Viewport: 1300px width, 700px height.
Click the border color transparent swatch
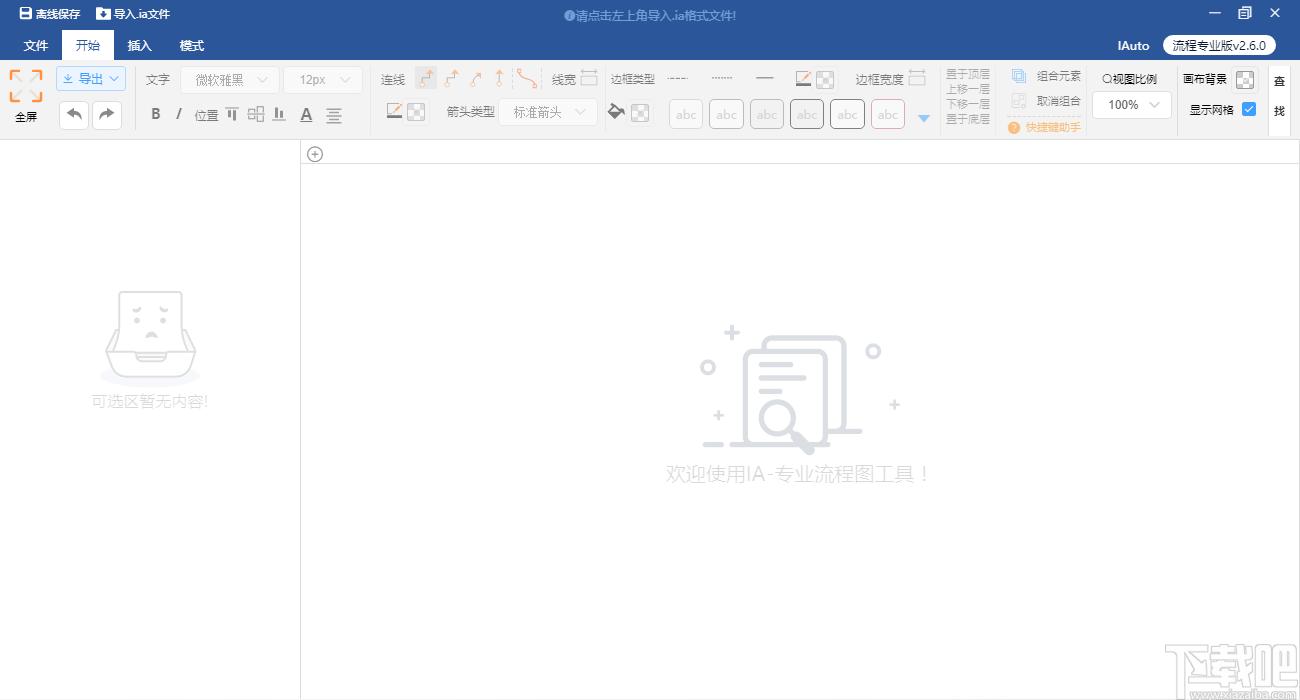(x=825, y=80)
